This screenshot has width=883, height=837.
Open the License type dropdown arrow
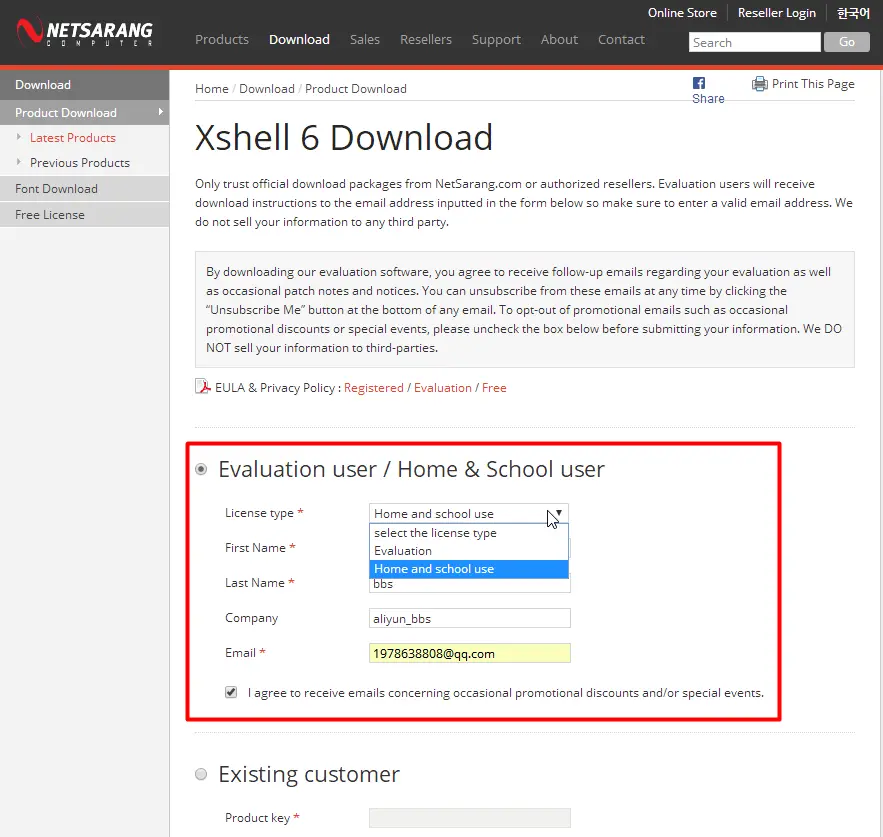(x=559, y=513)
